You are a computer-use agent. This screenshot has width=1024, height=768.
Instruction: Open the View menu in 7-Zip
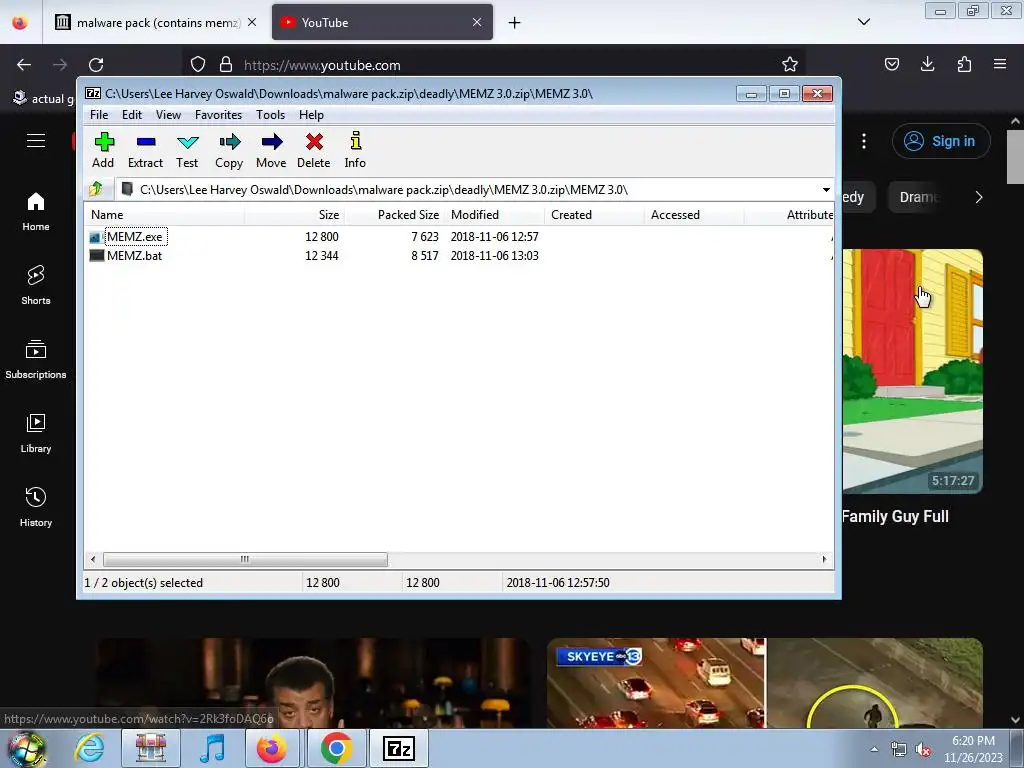pyautogui.click(x=168, y=115)
